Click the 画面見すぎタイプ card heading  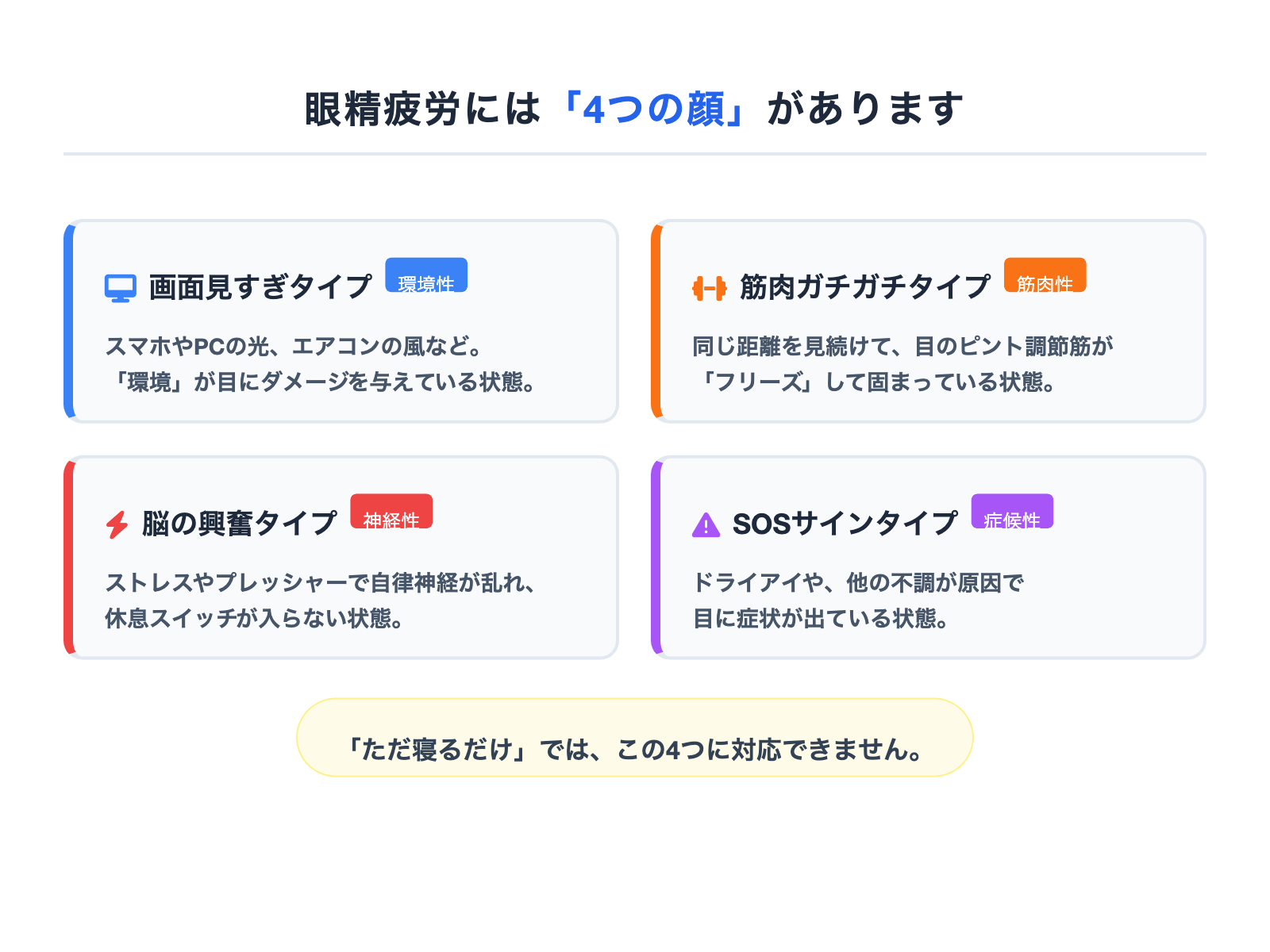tap(260, 286)
